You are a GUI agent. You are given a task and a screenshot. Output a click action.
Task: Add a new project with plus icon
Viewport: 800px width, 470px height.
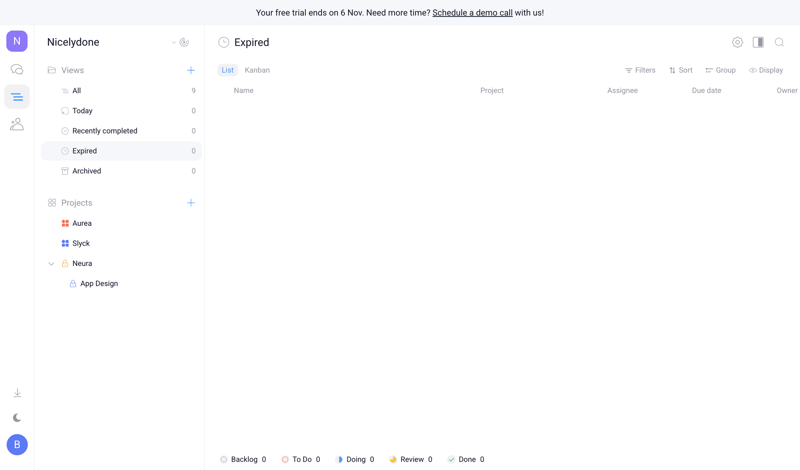(191, 203)
